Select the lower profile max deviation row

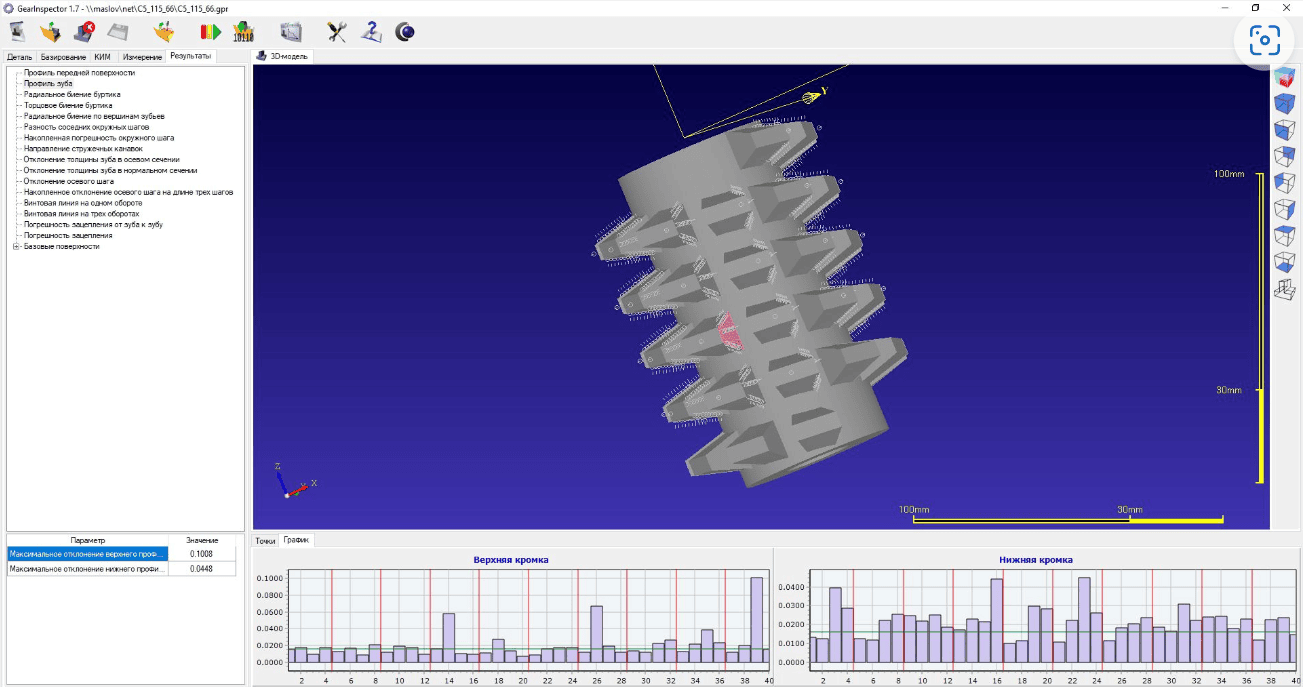(87, 569)
